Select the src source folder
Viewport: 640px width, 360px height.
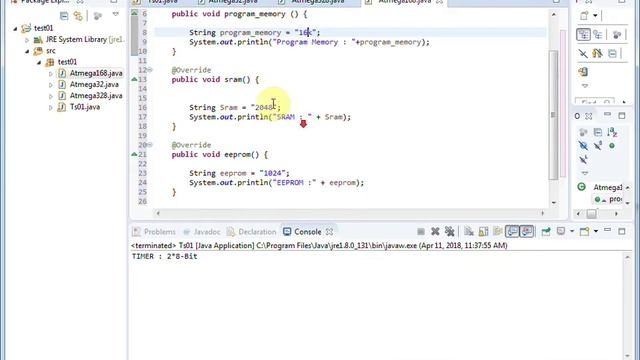[x=51, y=51]
